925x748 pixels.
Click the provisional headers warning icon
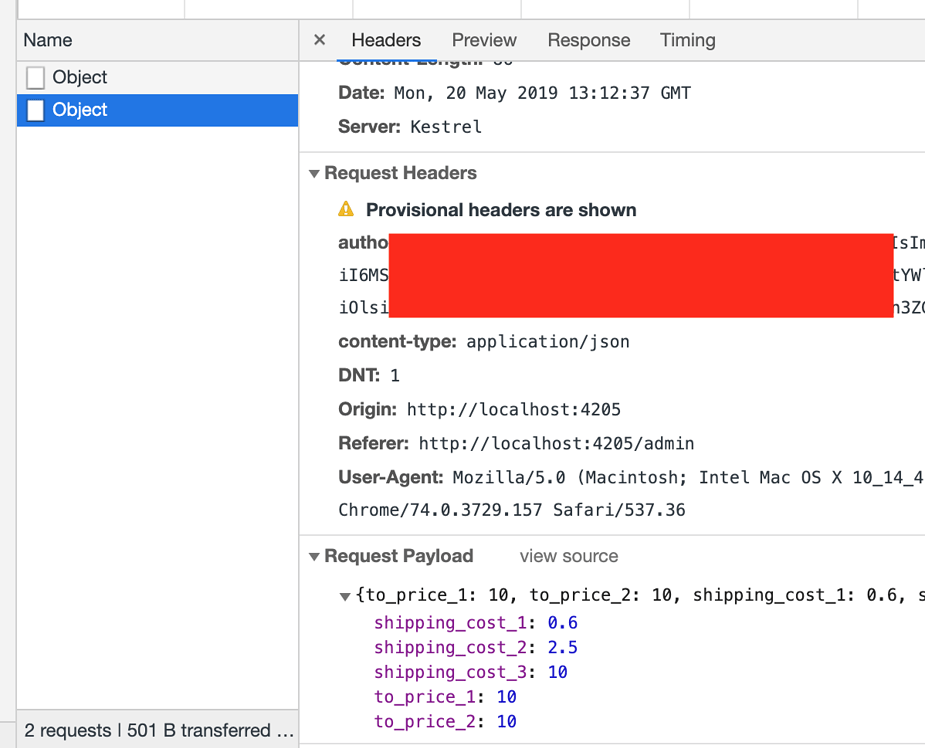[x=346, y=209]
